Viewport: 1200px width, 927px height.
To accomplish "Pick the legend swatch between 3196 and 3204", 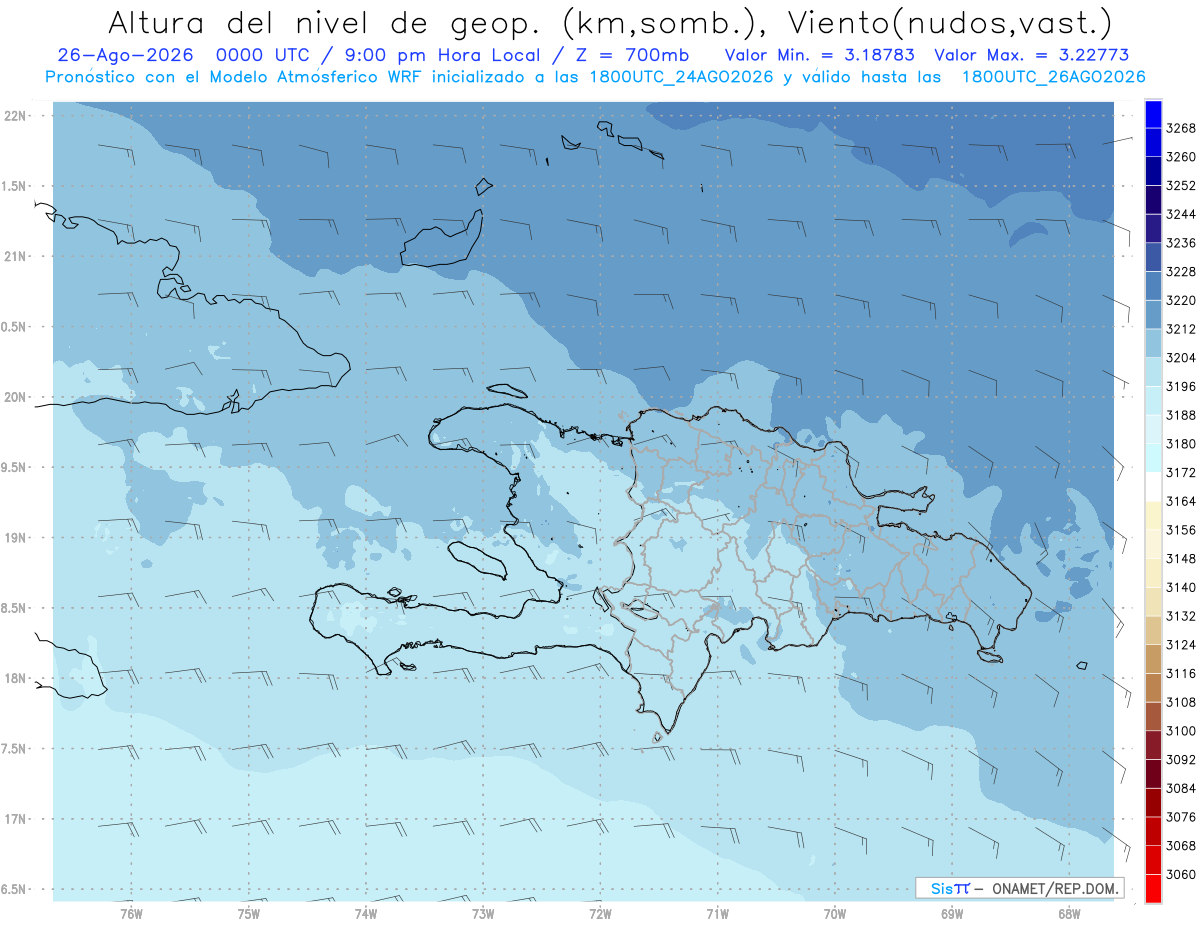I will coord(1153,372).
